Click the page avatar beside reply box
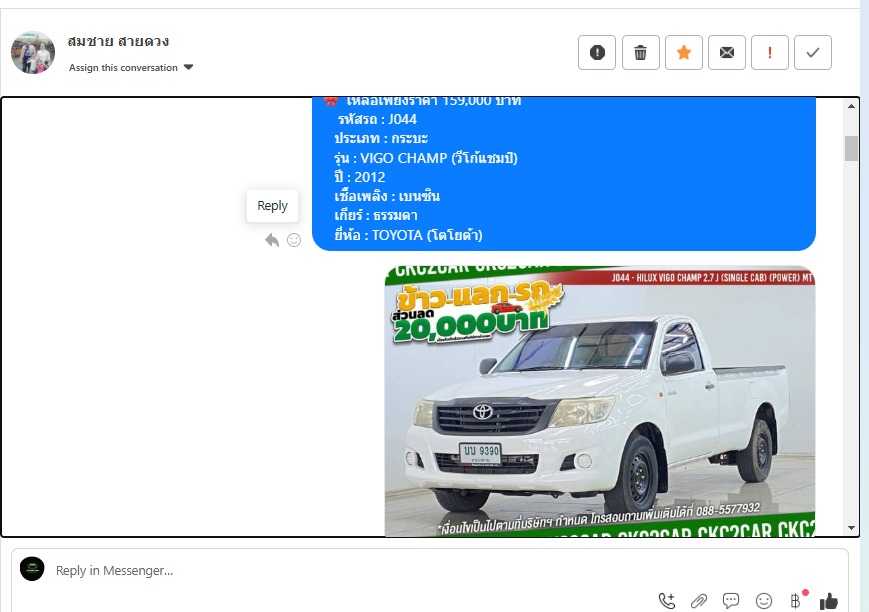The width and height of the screenshot is (869, 612). tap(32, 569)
